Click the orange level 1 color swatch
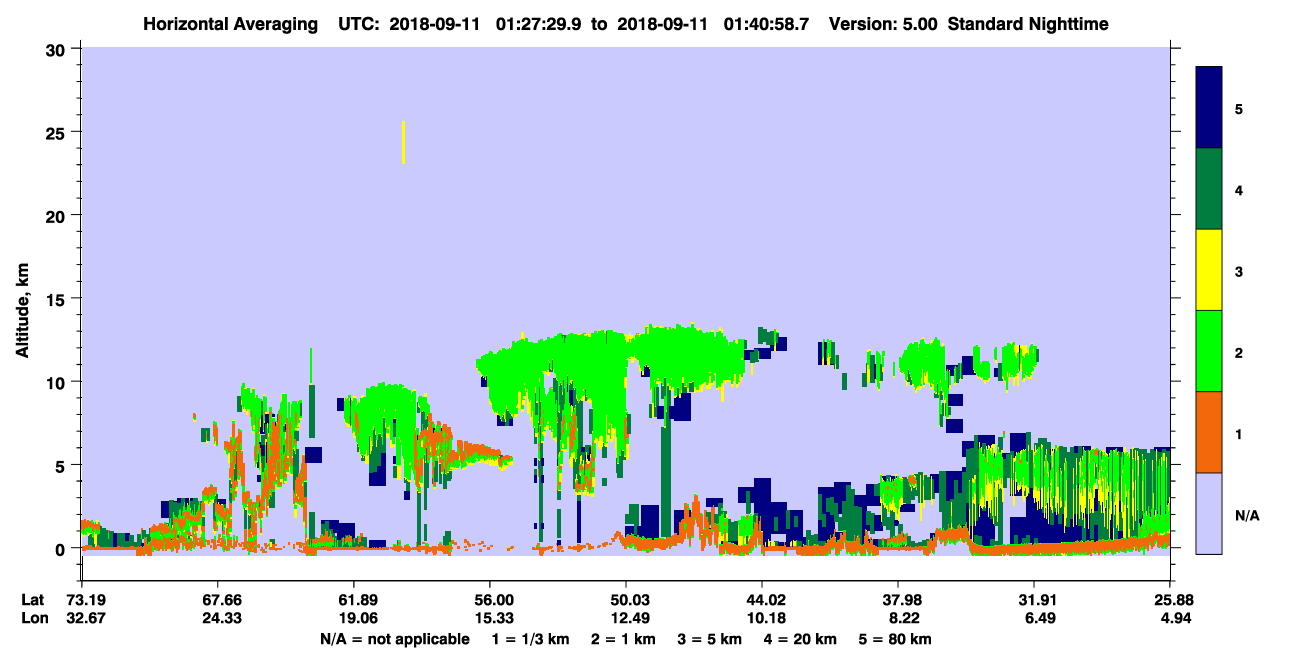The image size is (1300, 667). [1209, 432]
